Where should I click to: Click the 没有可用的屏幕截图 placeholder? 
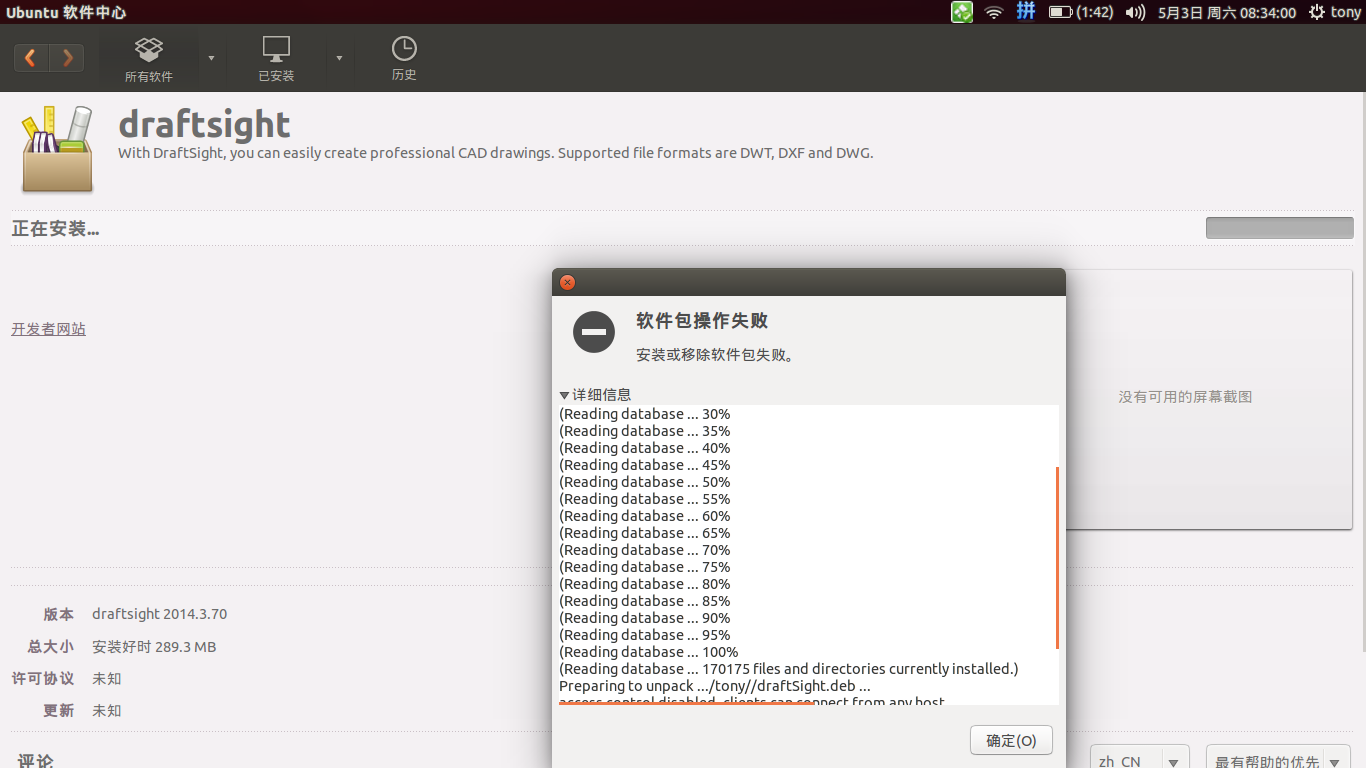[x=1185, y=397]
